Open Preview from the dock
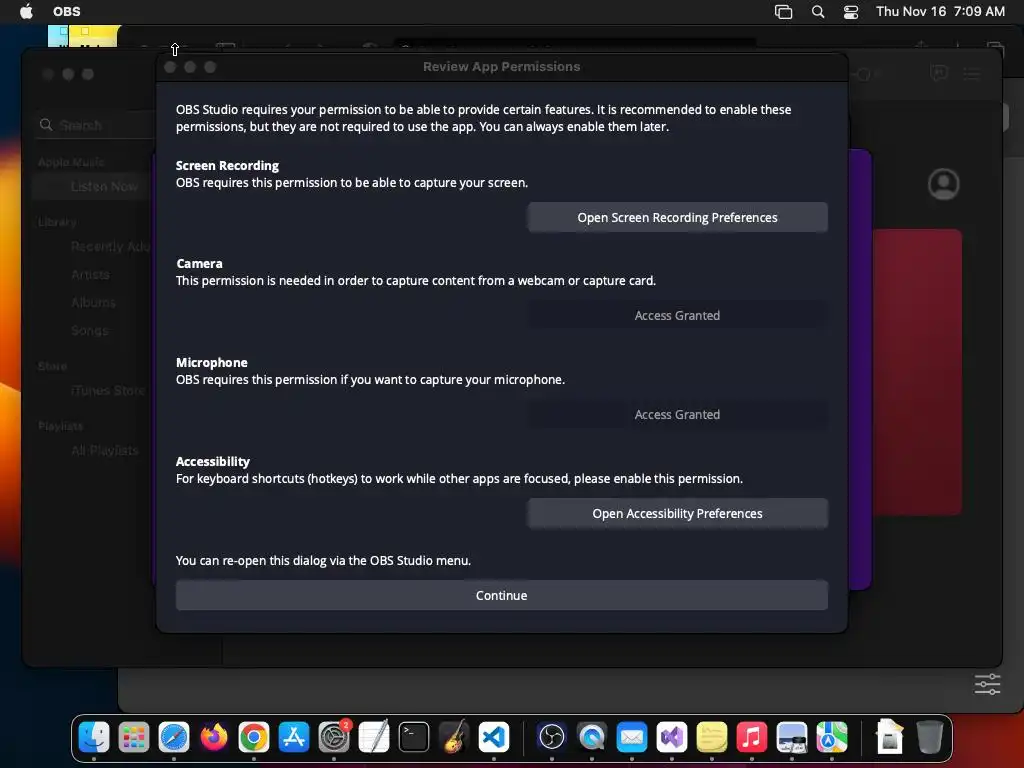 792,737
